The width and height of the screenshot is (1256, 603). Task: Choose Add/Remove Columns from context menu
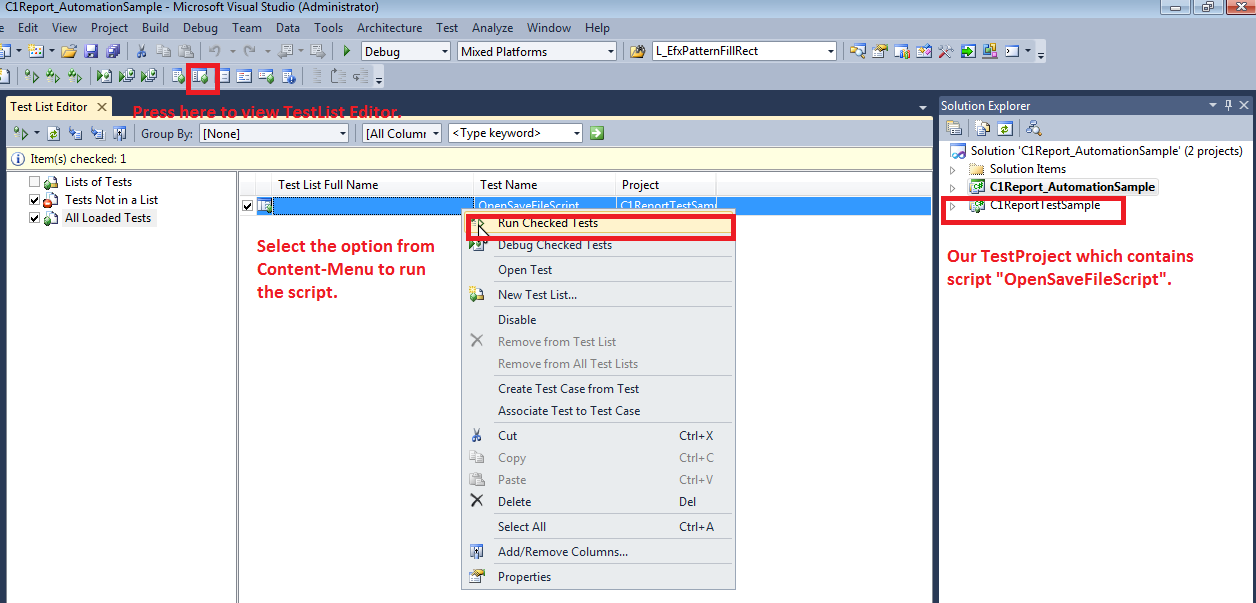(562, 552)
